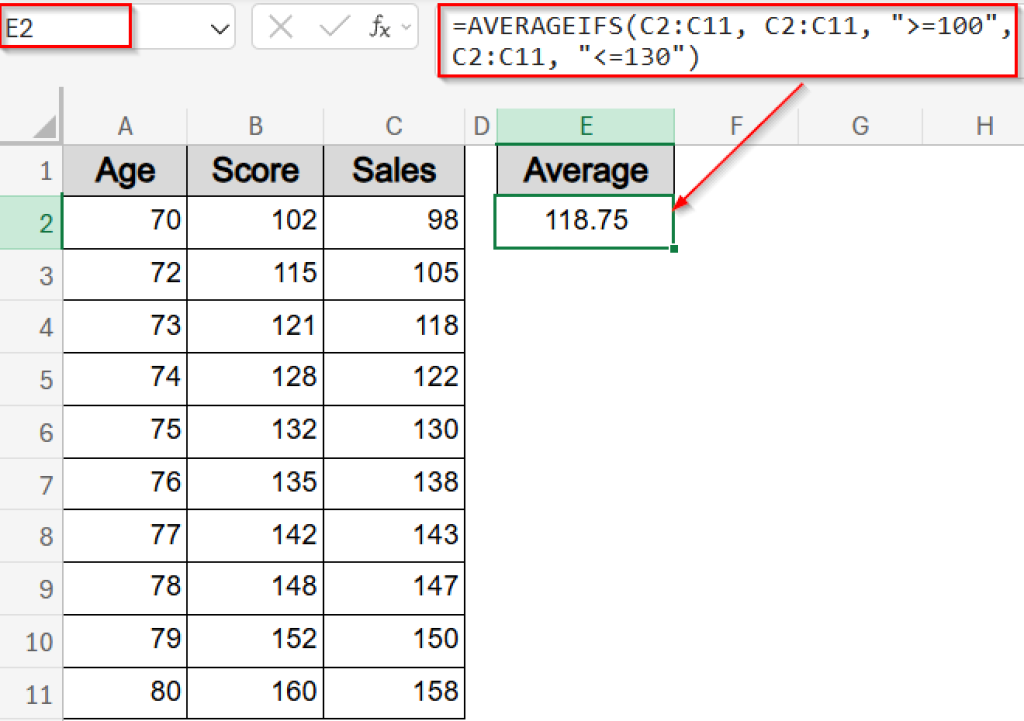Viewport: 1024px width, 721px height.
Task: Open the Name Box dropdown arrow
Action: tap(219, 27)
